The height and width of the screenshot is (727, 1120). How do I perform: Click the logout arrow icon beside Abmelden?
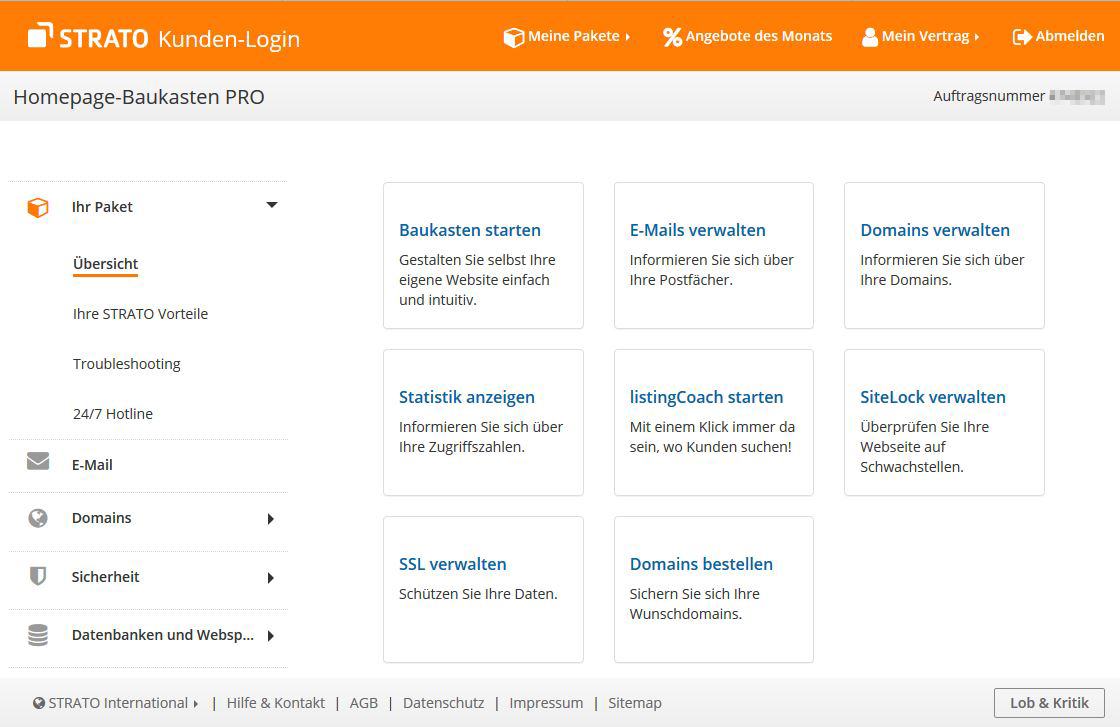(1022, 37)
